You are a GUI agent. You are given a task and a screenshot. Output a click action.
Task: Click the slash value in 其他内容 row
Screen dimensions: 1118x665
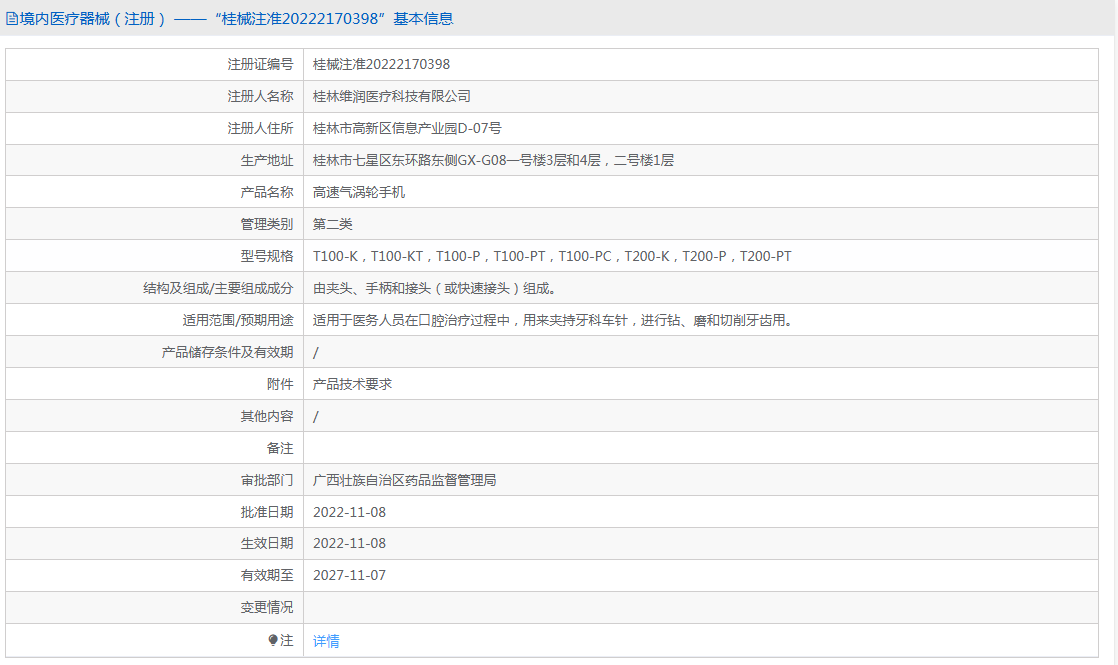(316, 417)
